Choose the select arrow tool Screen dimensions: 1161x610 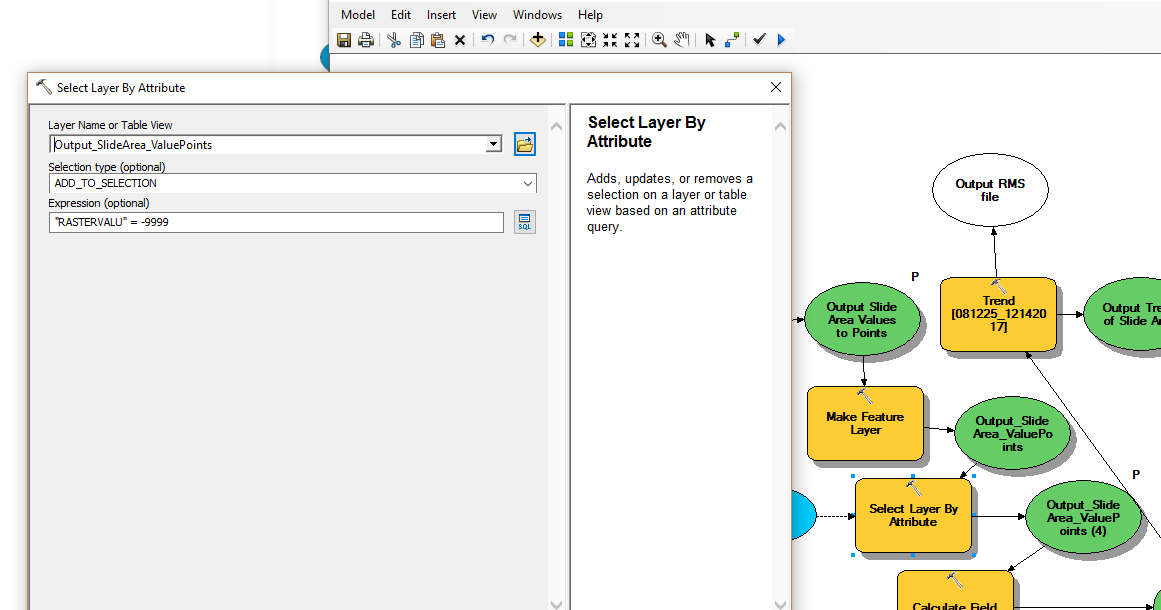click(710, 40)
